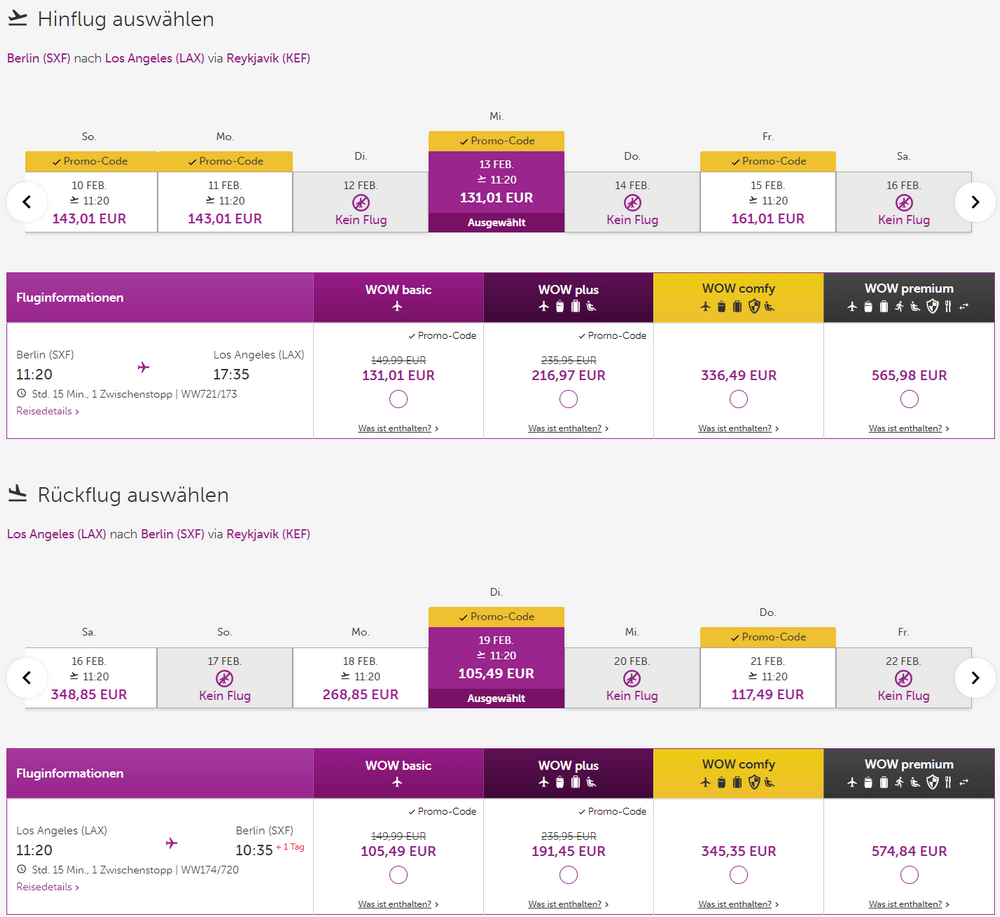Open 'Was ist enthalten?' under return WOW basic

coord(397,905)
